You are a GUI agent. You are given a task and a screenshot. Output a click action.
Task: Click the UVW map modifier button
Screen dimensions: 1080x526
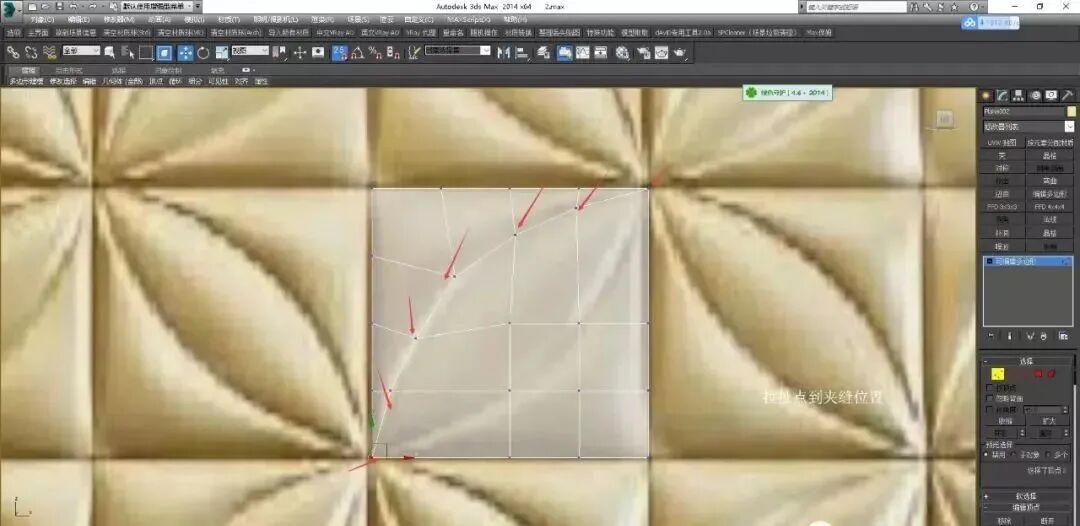tap(1002, 143)
